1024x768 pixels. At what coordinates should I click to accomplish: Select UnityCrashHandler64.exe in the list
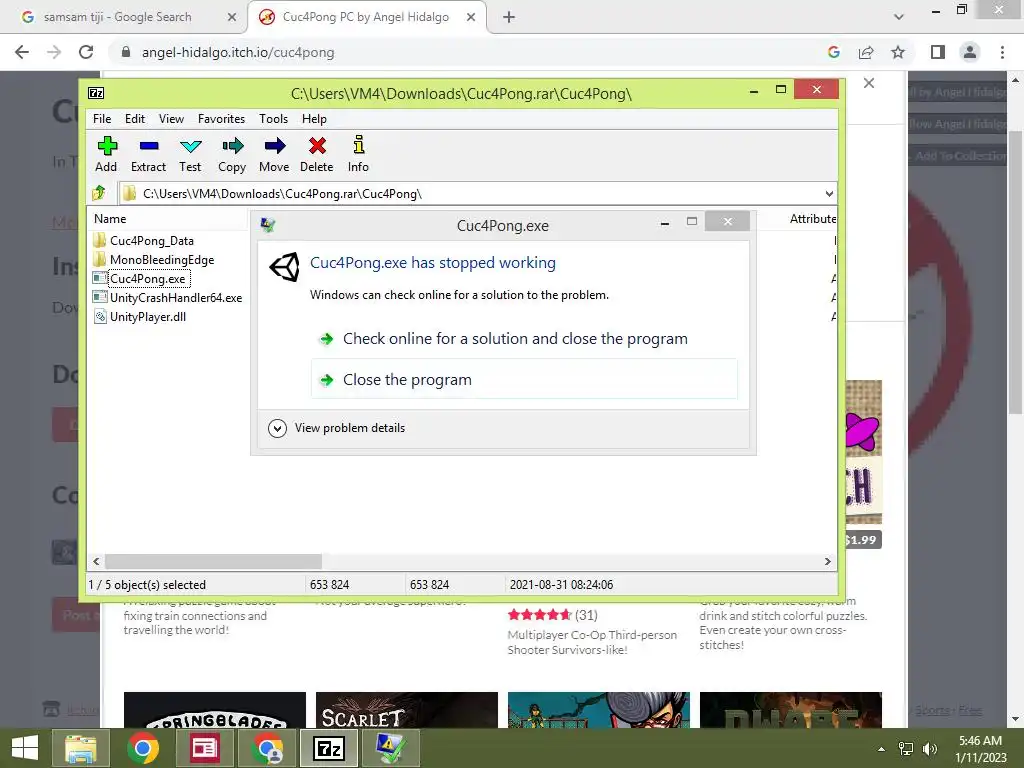point(176,298)
